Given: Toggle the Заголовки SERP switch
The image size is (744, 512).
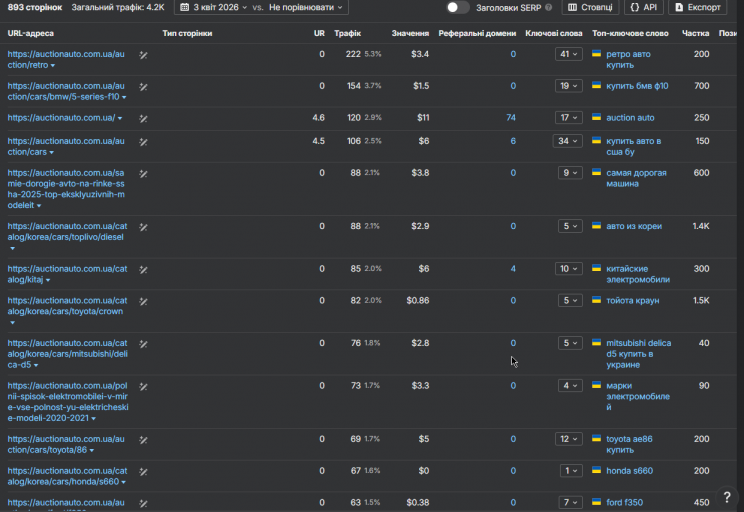Looking at the screenshot, I should click(457, 7).
